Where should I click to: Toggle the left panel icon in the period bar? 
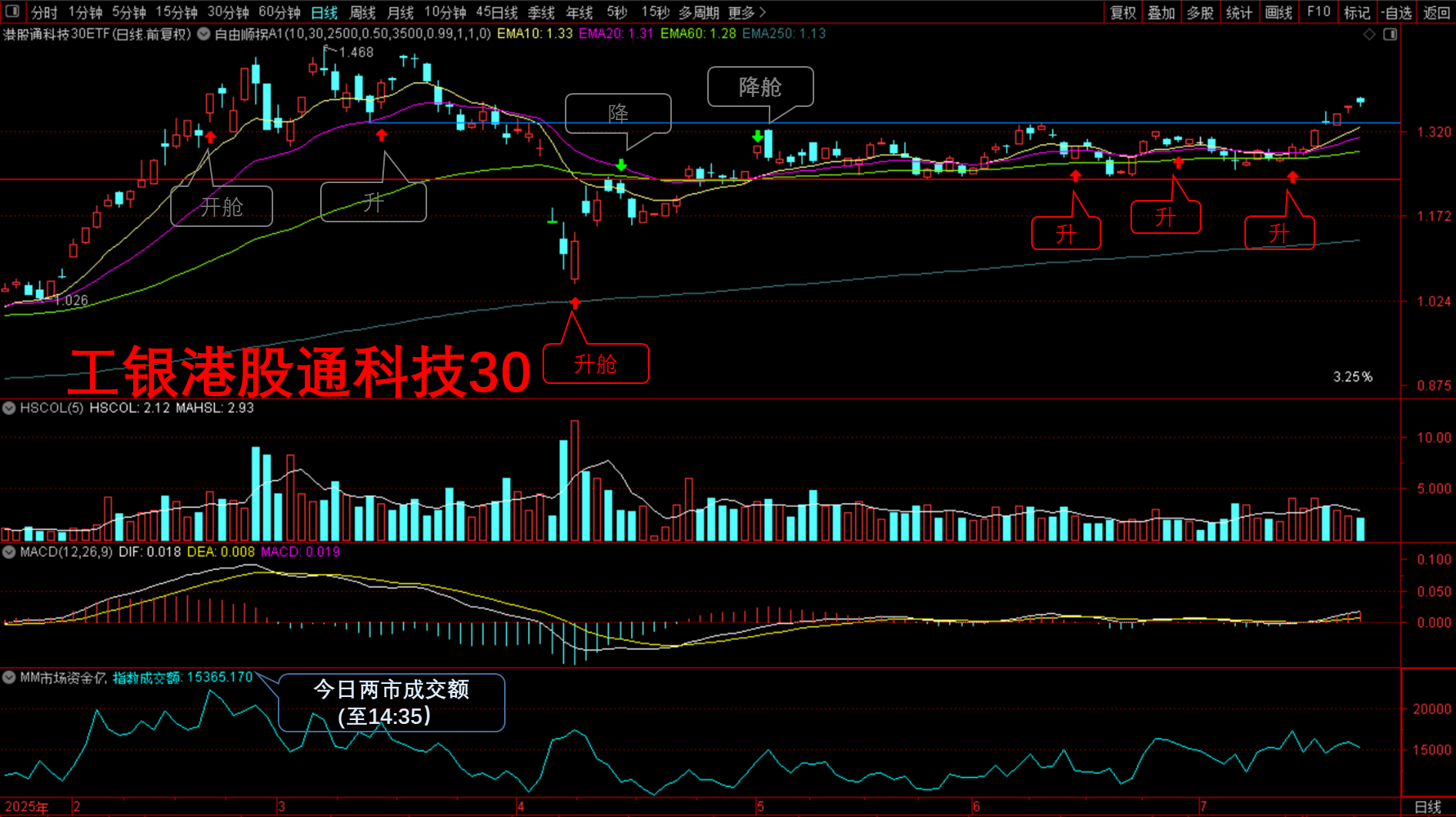coord(12,12)
